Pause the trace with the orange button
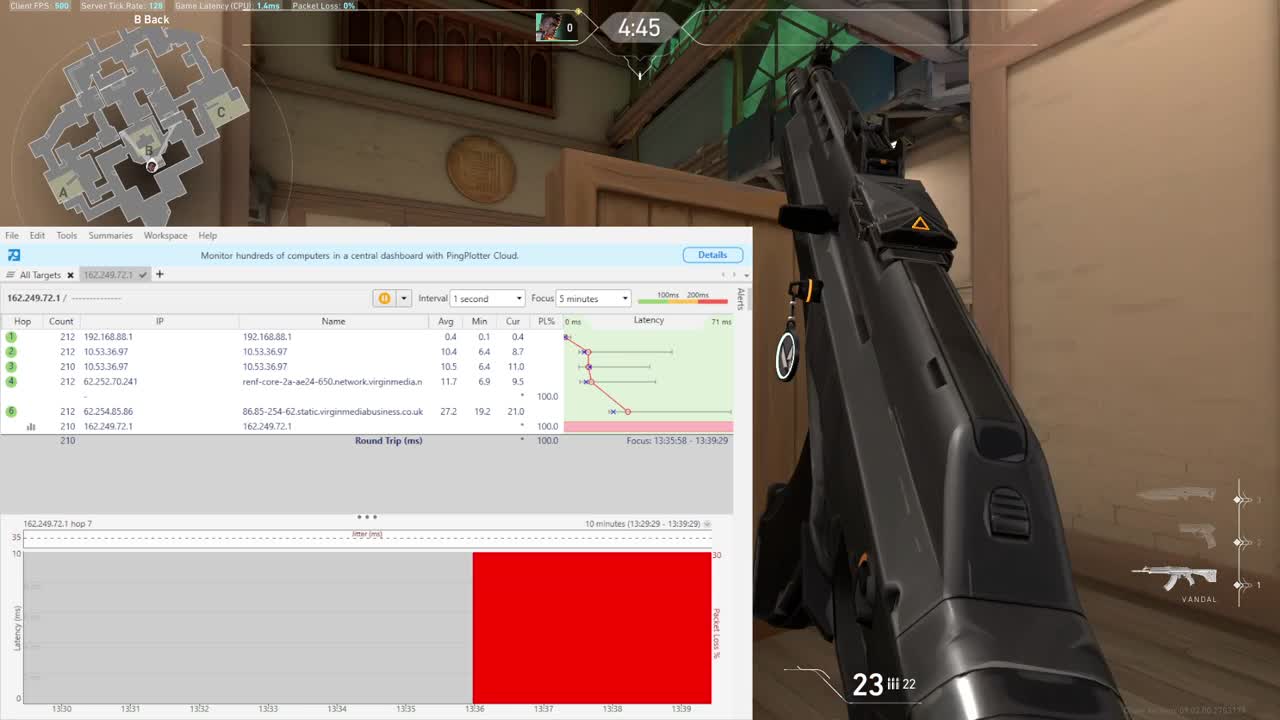The width and height of the screenshot is (1280, 720). pyautogui.click(x=384, y=298)
